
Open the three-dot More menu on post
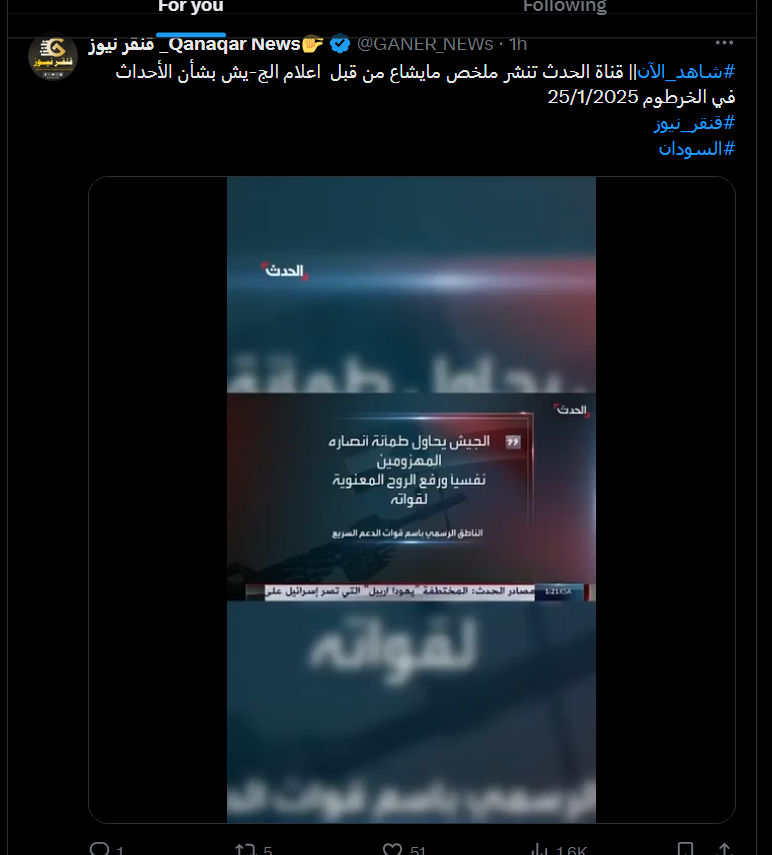723,43
